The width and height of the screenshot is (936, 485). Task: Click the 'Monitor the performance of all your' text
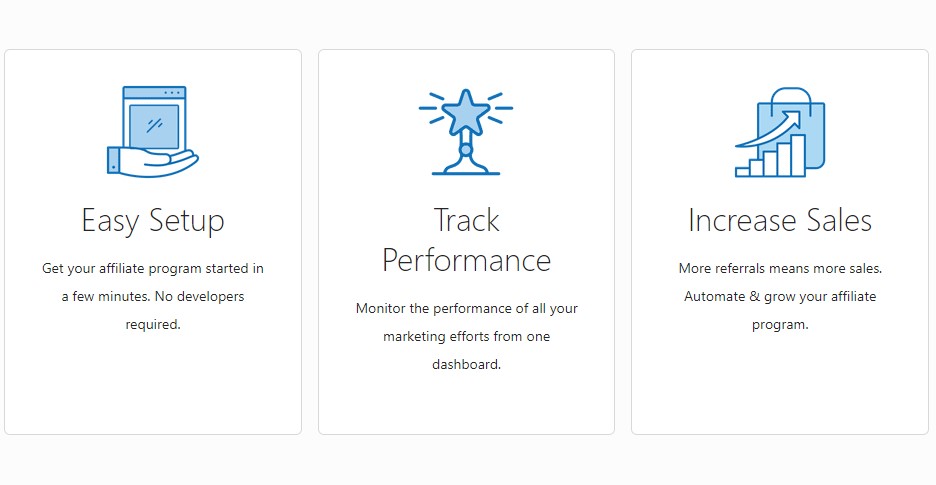467,309
